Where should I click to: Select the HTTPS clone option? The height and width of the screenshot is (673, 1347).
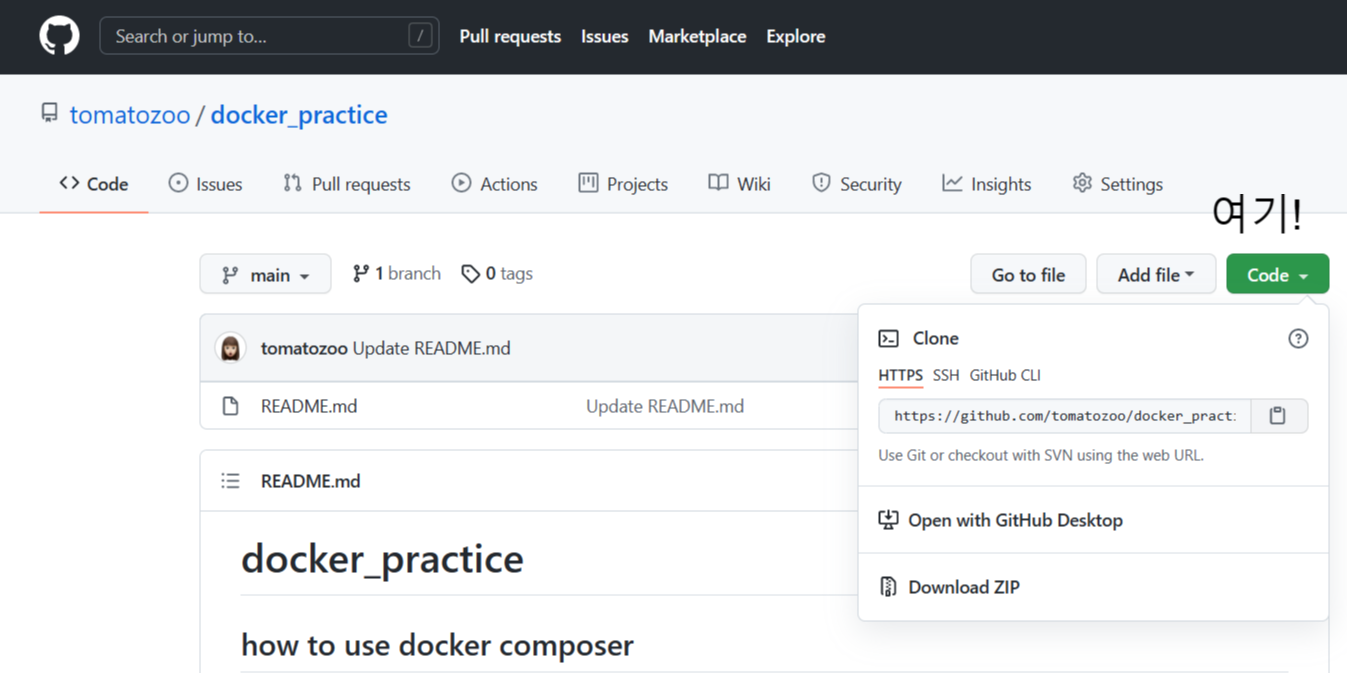(x=900, y=375)
